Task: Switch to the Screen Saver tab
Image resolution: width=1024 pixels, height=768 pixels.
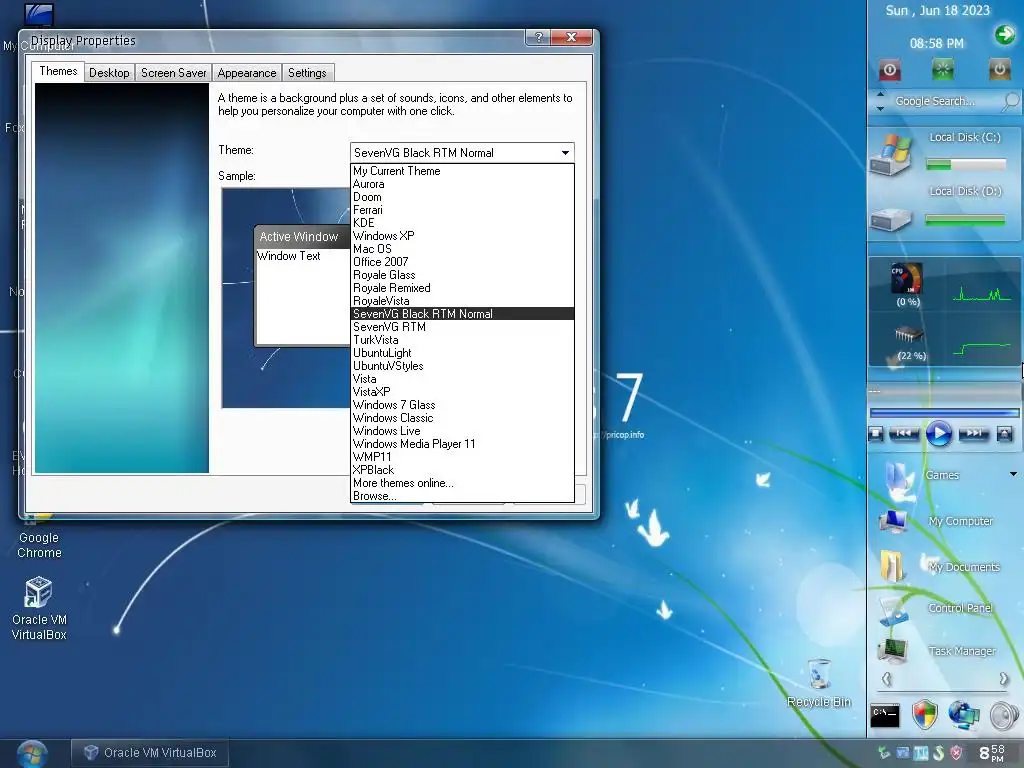Action: [x=173, y=72]
